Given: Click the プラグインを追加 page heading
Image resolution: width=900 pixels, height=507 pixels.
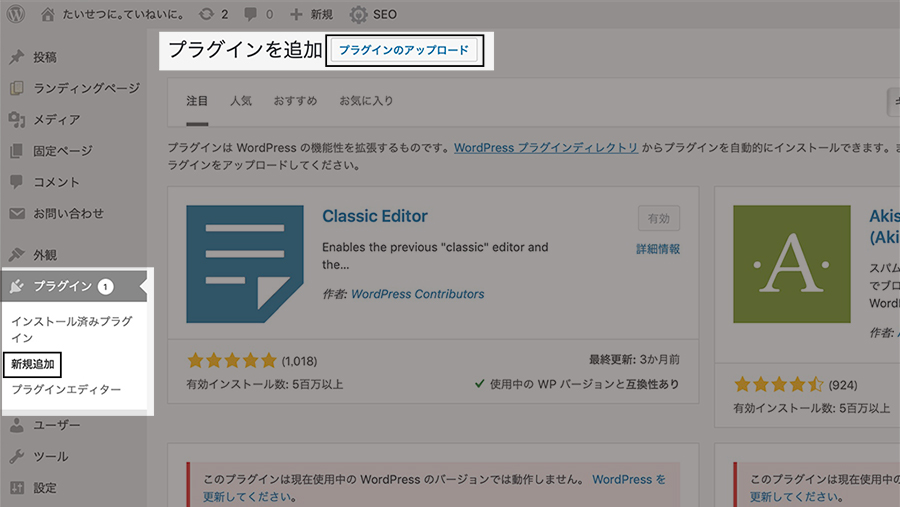Looking at the screenshot, I should click(246, 49).
